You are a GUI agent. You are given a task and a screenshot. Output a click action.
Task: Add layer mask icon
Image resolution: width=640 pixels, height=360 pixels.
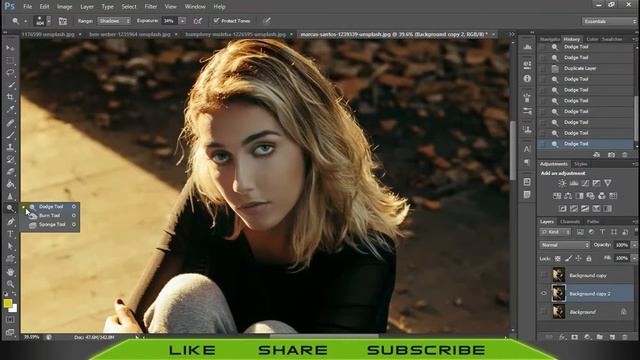point(575,337)
